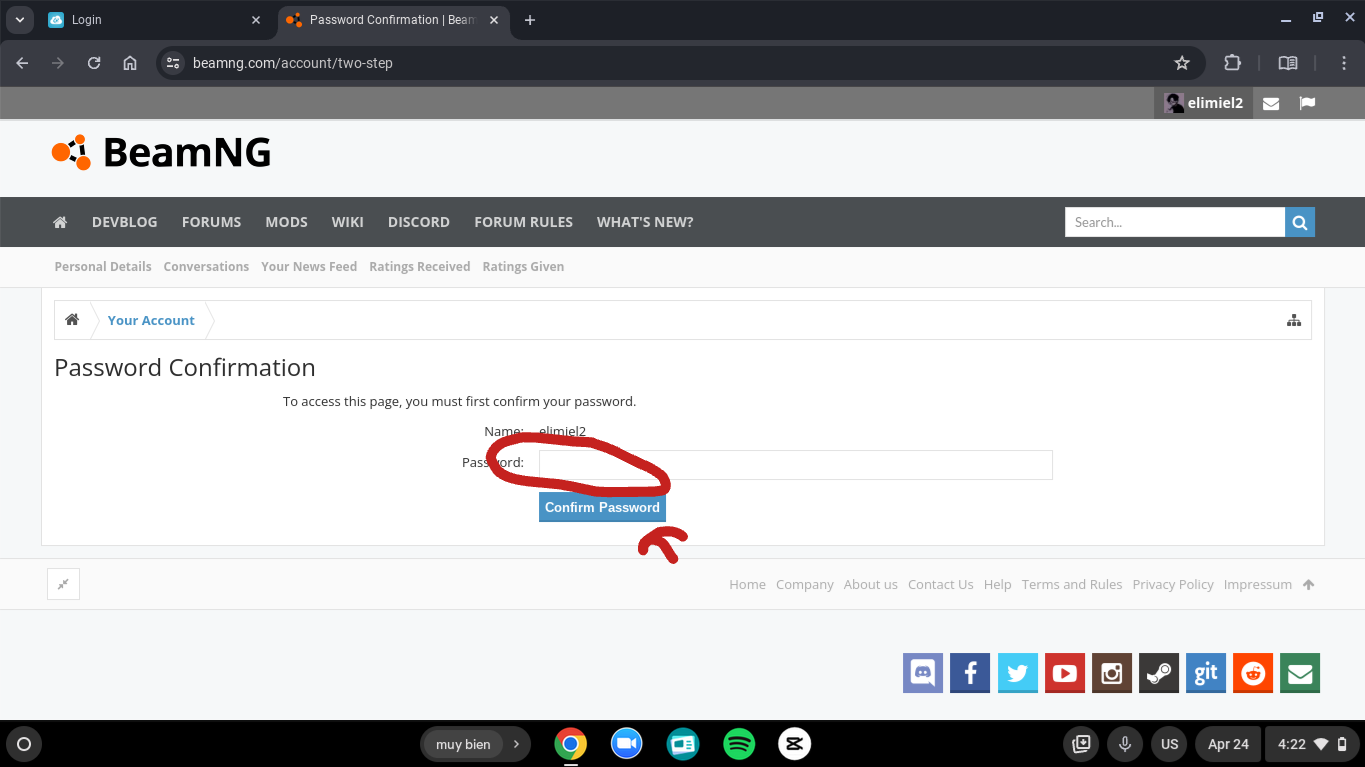Screen dimensions: 1365x767
Task: Open alerts flag icon in user bar
Action: (x=1307, y=103)
